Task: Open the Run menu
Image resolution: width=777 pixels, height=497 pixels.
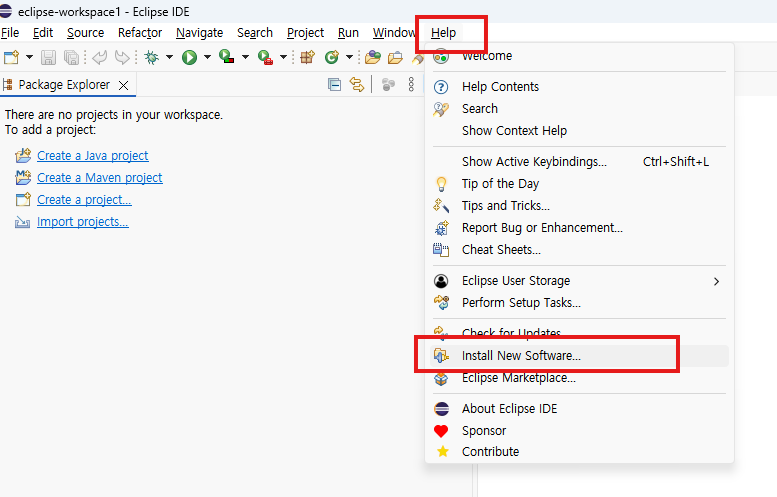Action: pos(348,33)
